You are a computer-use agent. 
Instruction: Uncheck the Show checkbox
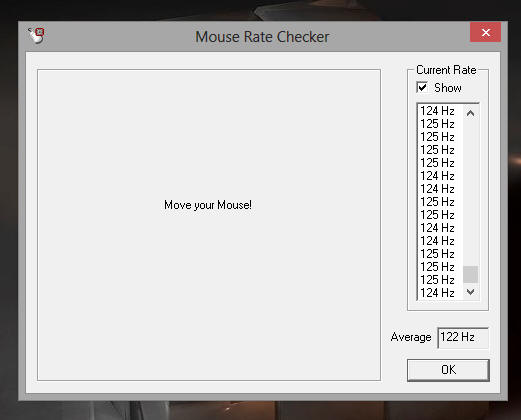(x=422, y=88)
